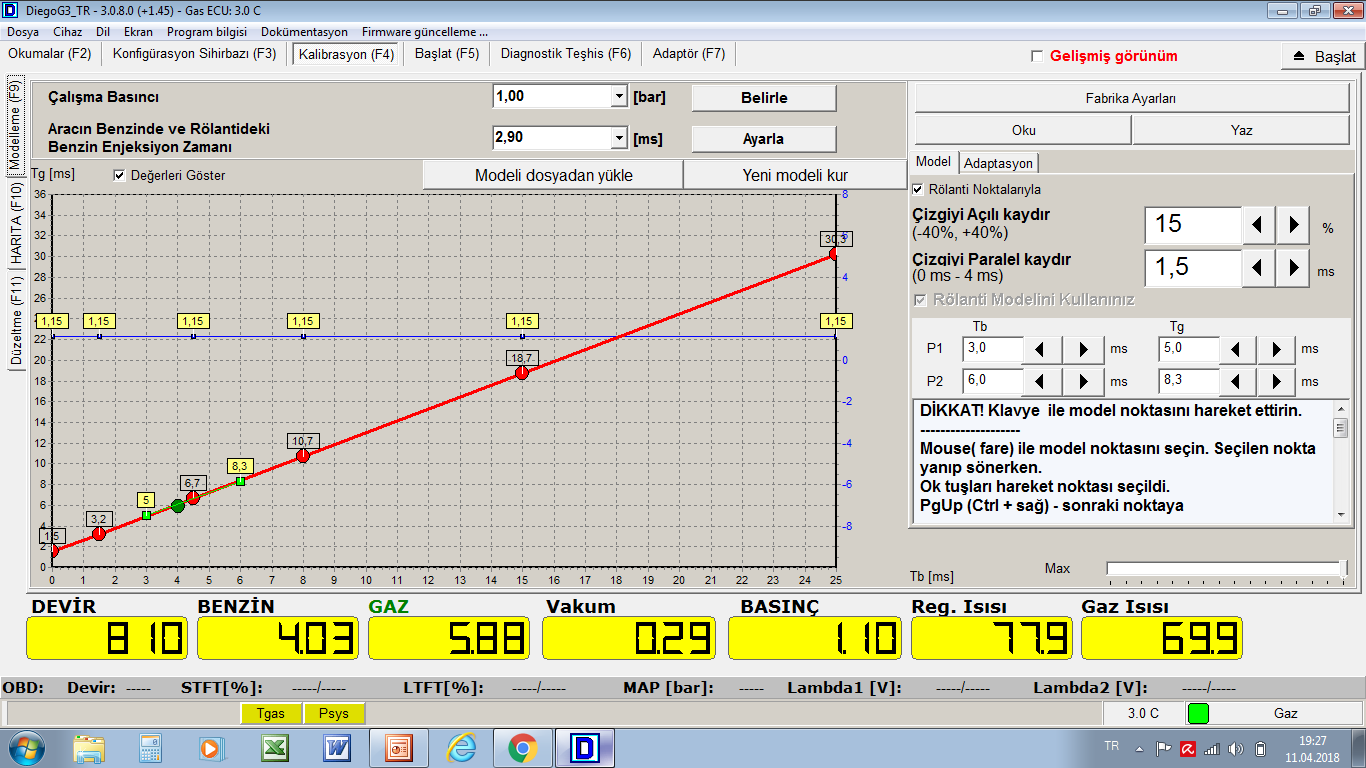
Task: Increase the P2 Tg value with right arrow
Action: pyautogui.click(x=1277, y=381)
